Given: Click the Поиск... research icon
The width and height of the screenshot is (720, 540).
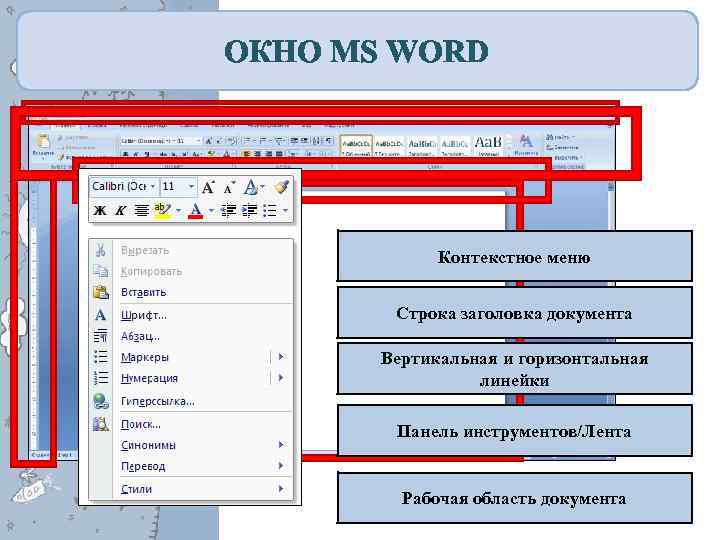Looking at the screenshot, I should [x=101, y=424].
